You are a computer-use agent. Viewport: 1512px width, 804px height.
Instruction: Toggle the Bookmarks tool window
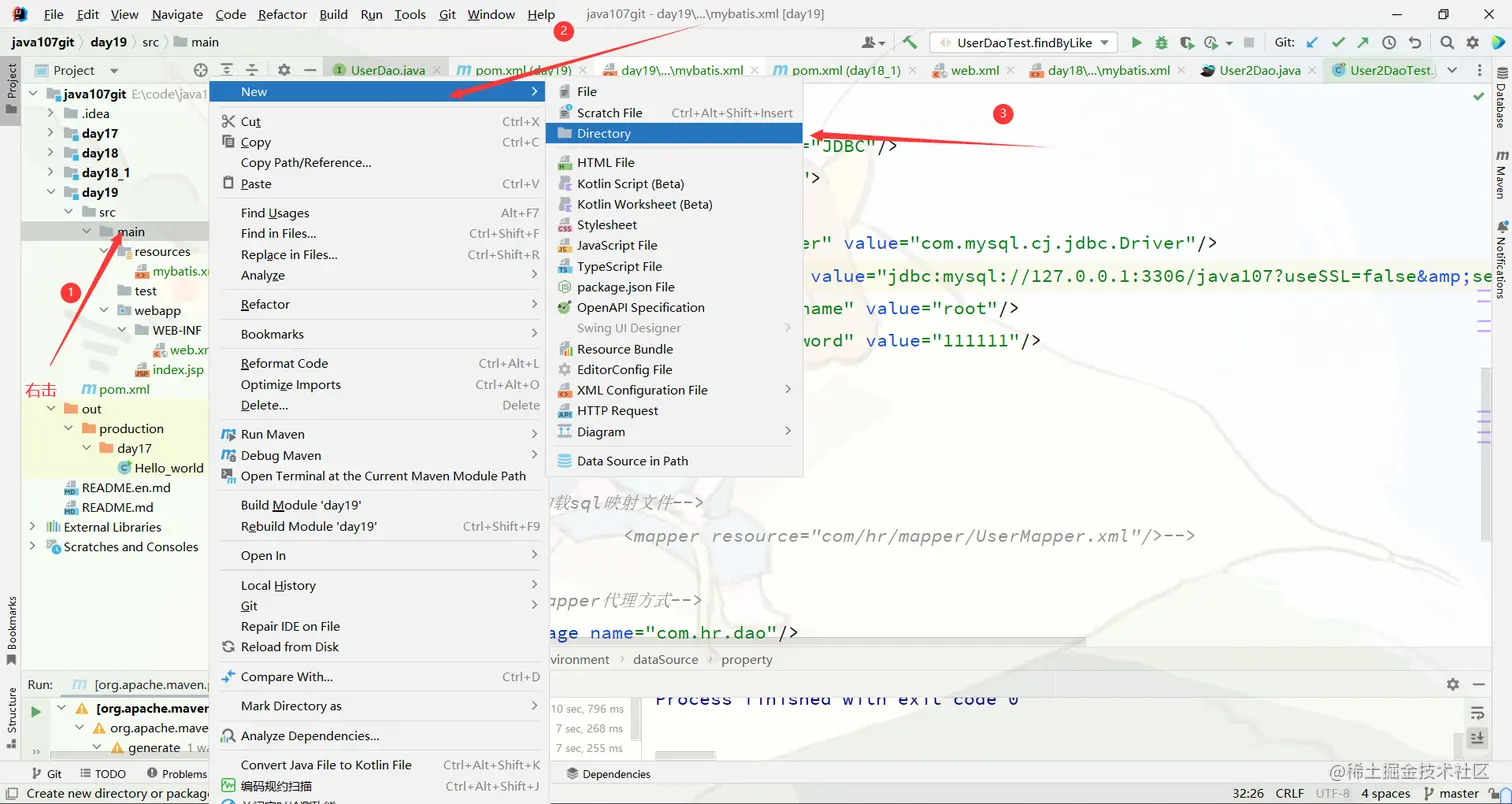pyautogui.click(x=11, y=630)
